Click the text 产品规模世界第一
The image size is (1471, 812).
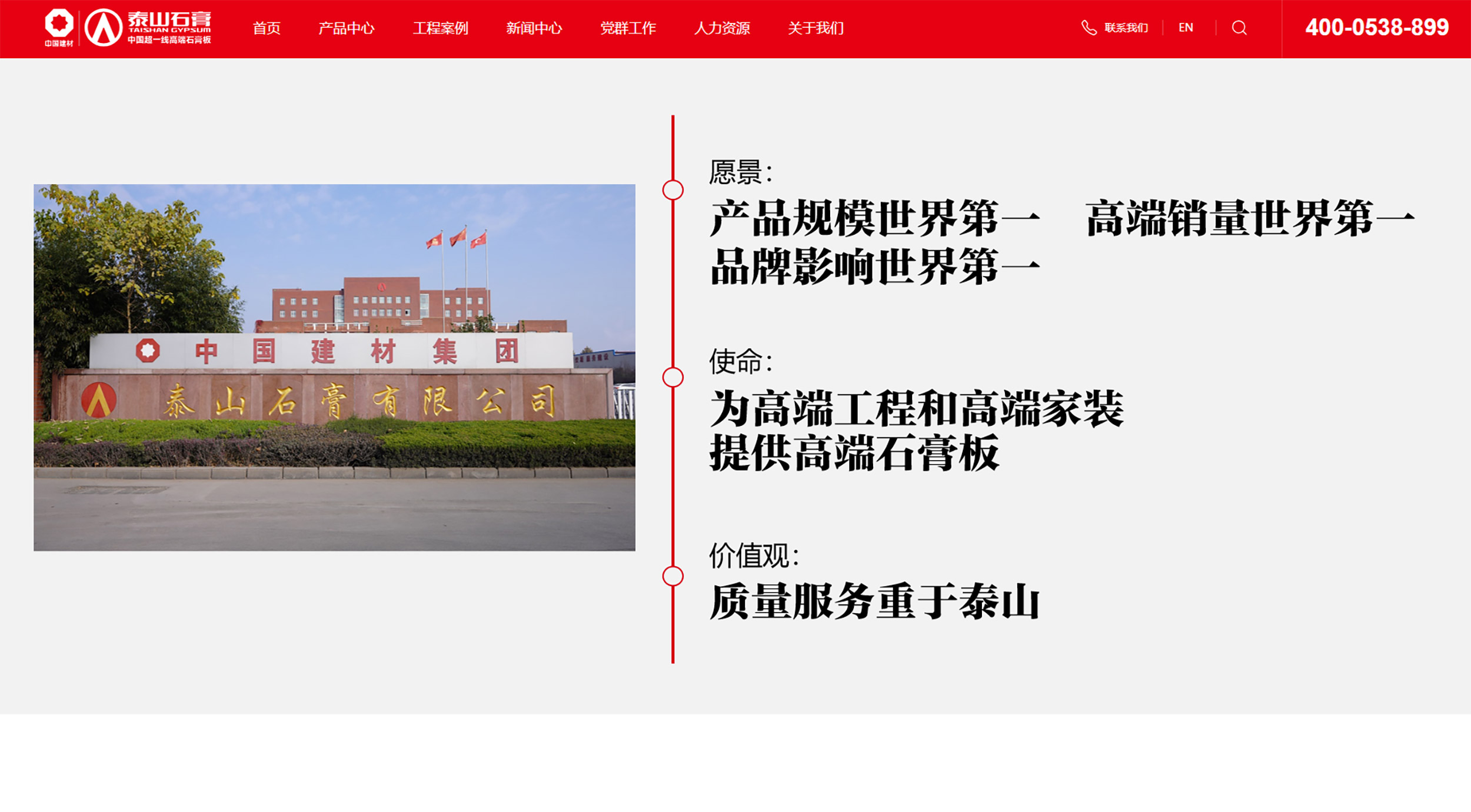click(875, 218)
